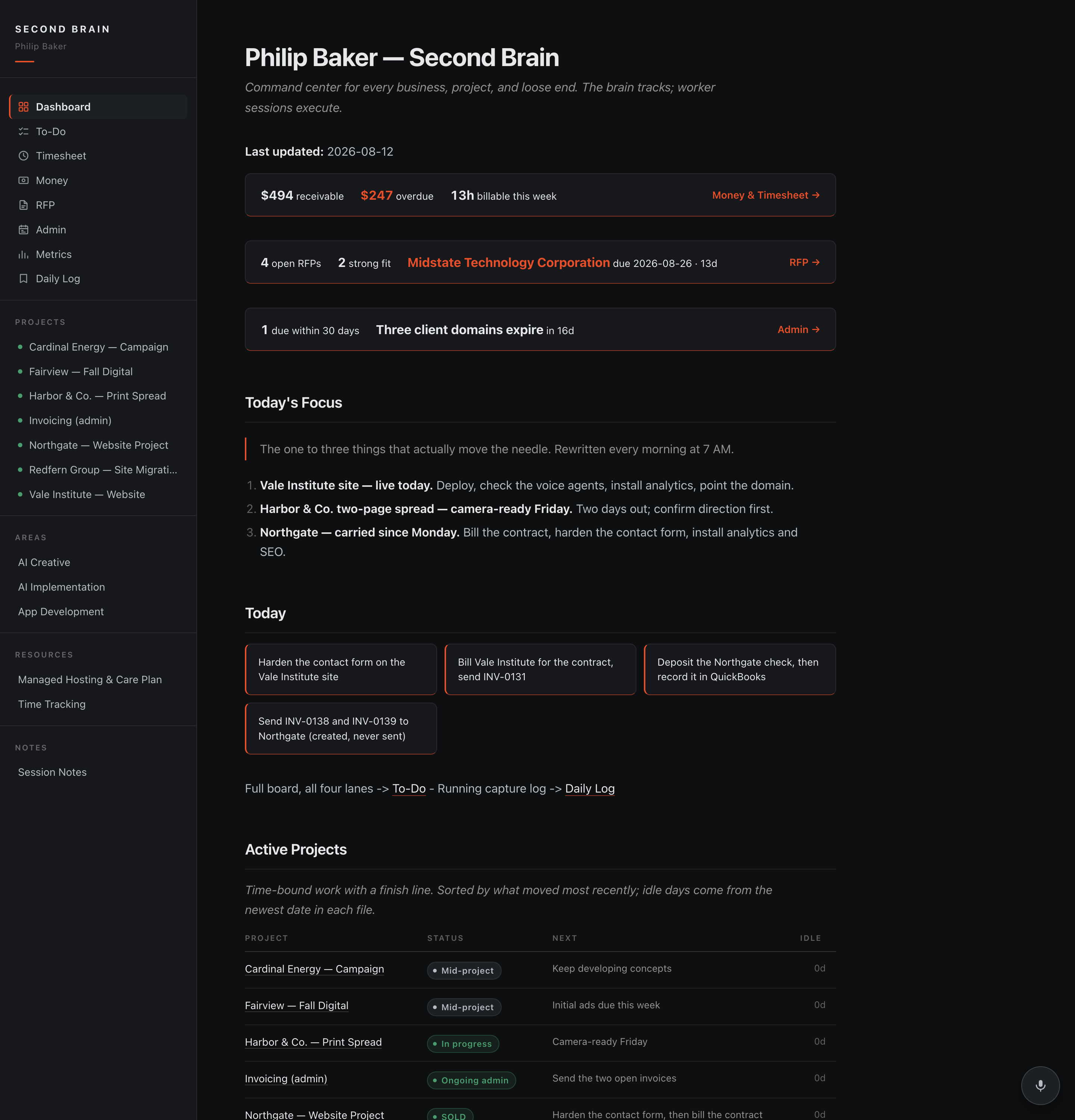This screenshot has height=1120, width=1075.
Task: Activate the microphone voice button
Action: point(1040,1085)
